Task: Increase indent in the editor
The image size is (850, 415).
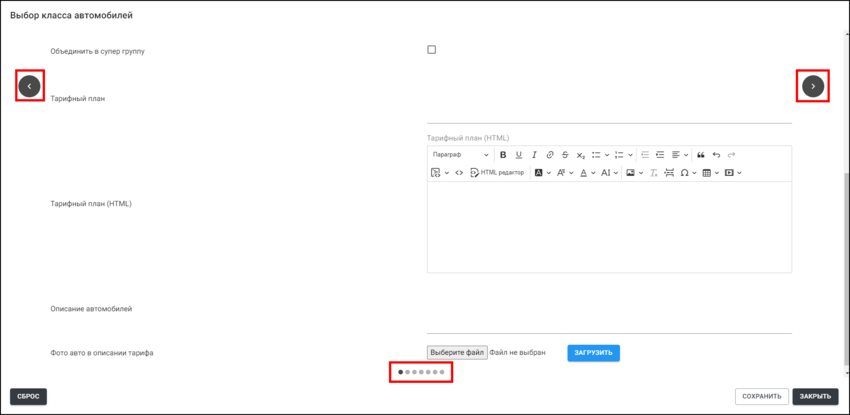Action: [x=660, y=155]
